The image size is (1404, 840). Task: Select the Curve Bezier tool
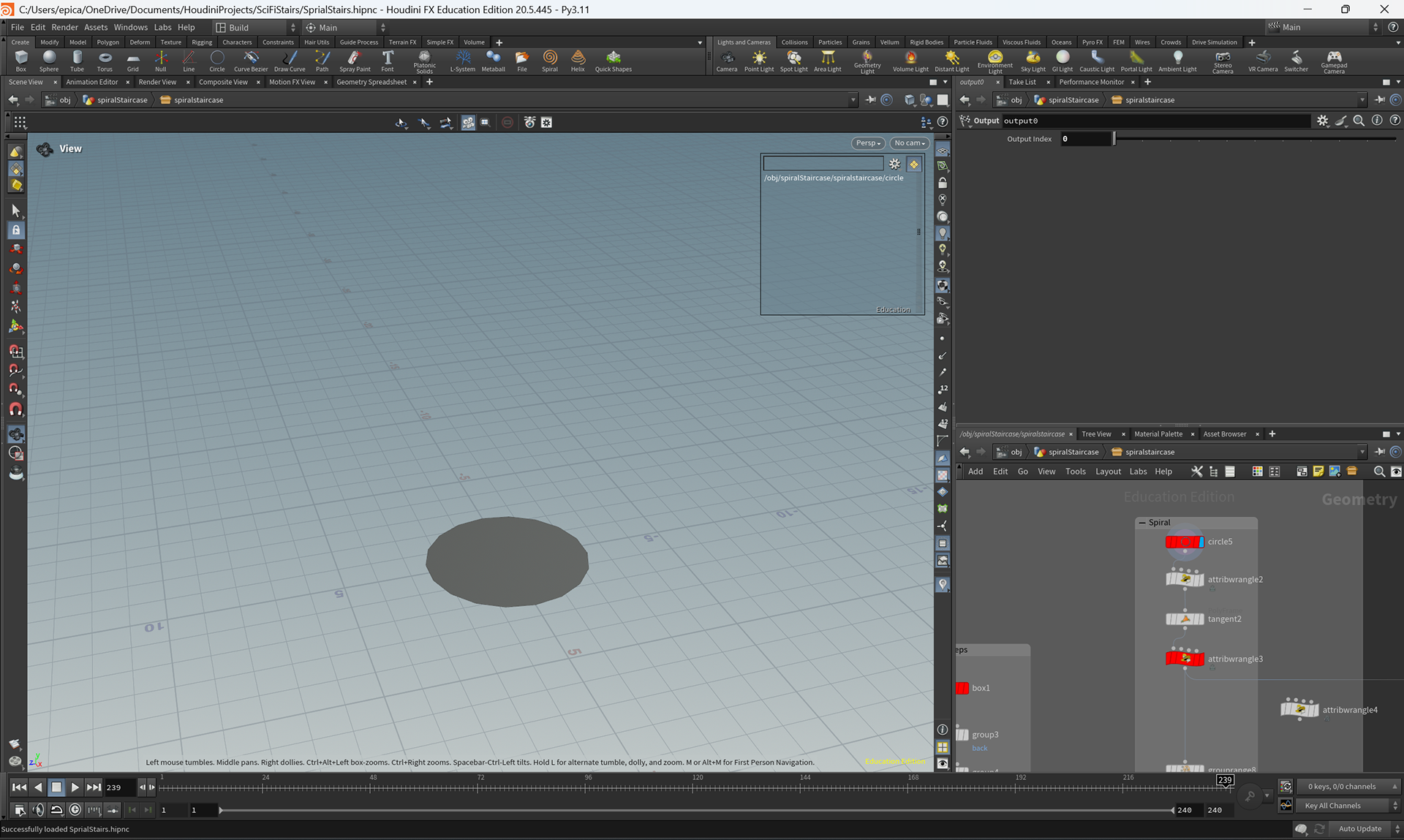(251, 61)
